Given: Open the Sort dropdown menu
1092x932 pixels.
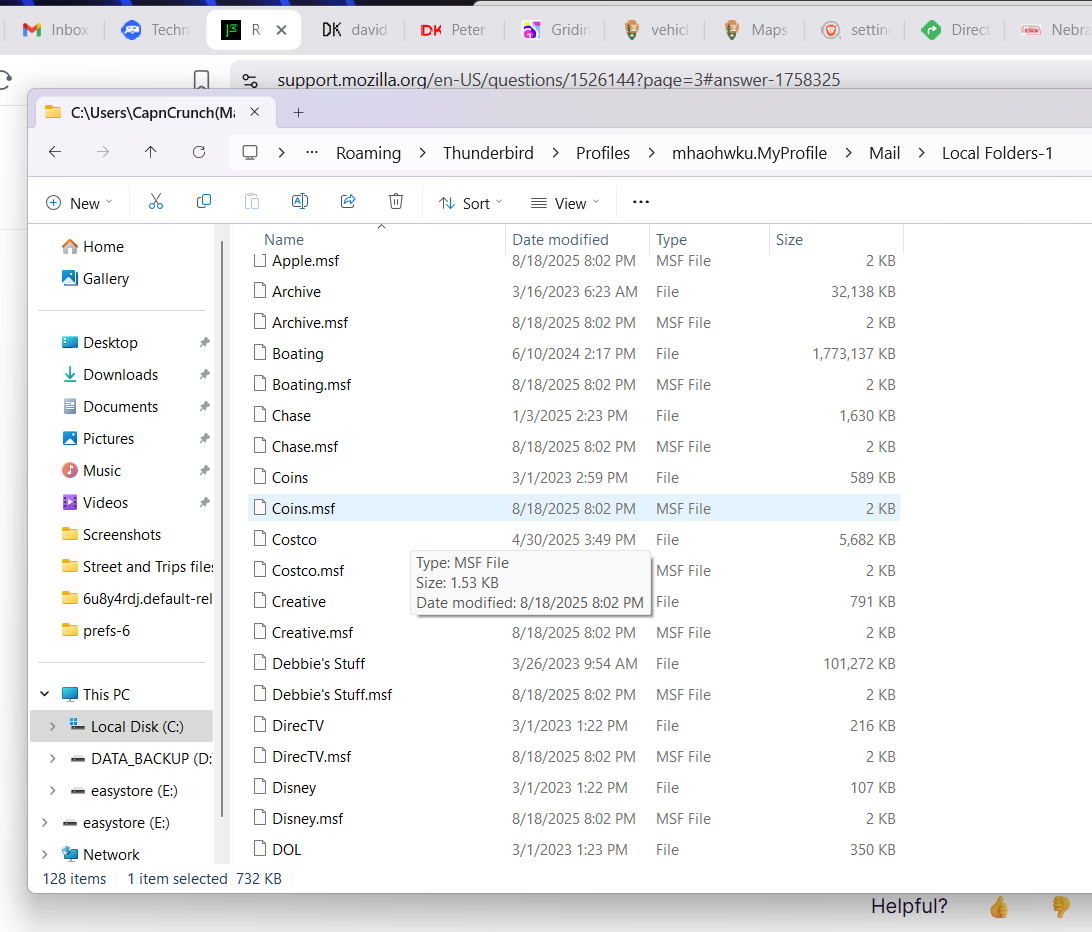Looking at the screenshot, I should pos(471,203).
